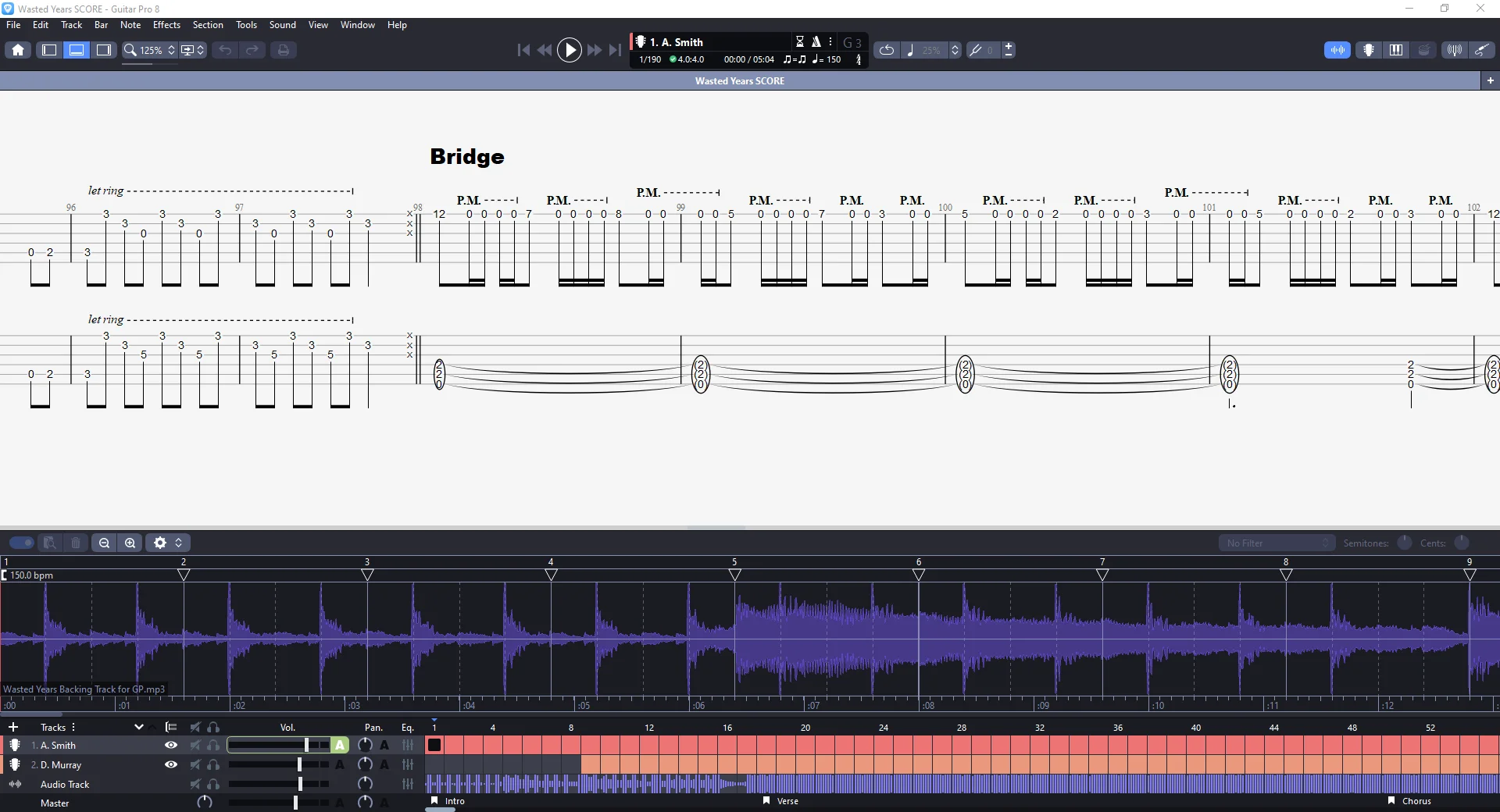Click the zoom magnifier icon

pos(130,50)
